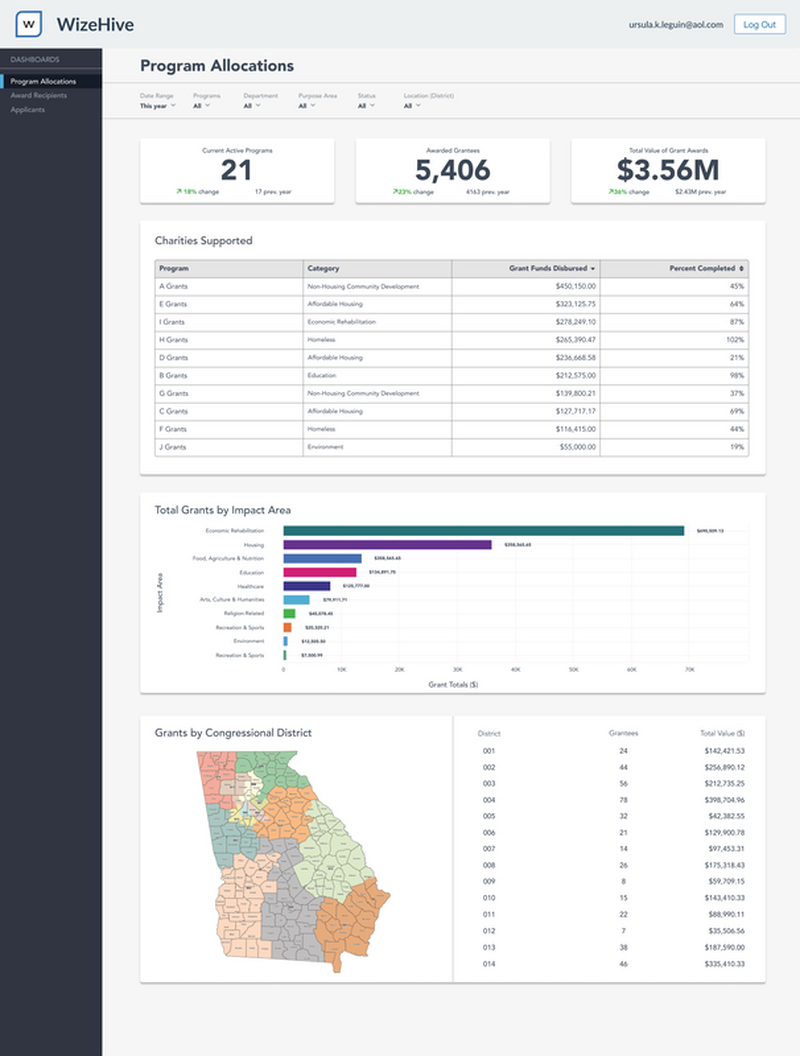Image resolution: width=800 pixels, height=1056 pixels.
Task: Click the Percent Completed sort arrows
Action: point(741,269)
